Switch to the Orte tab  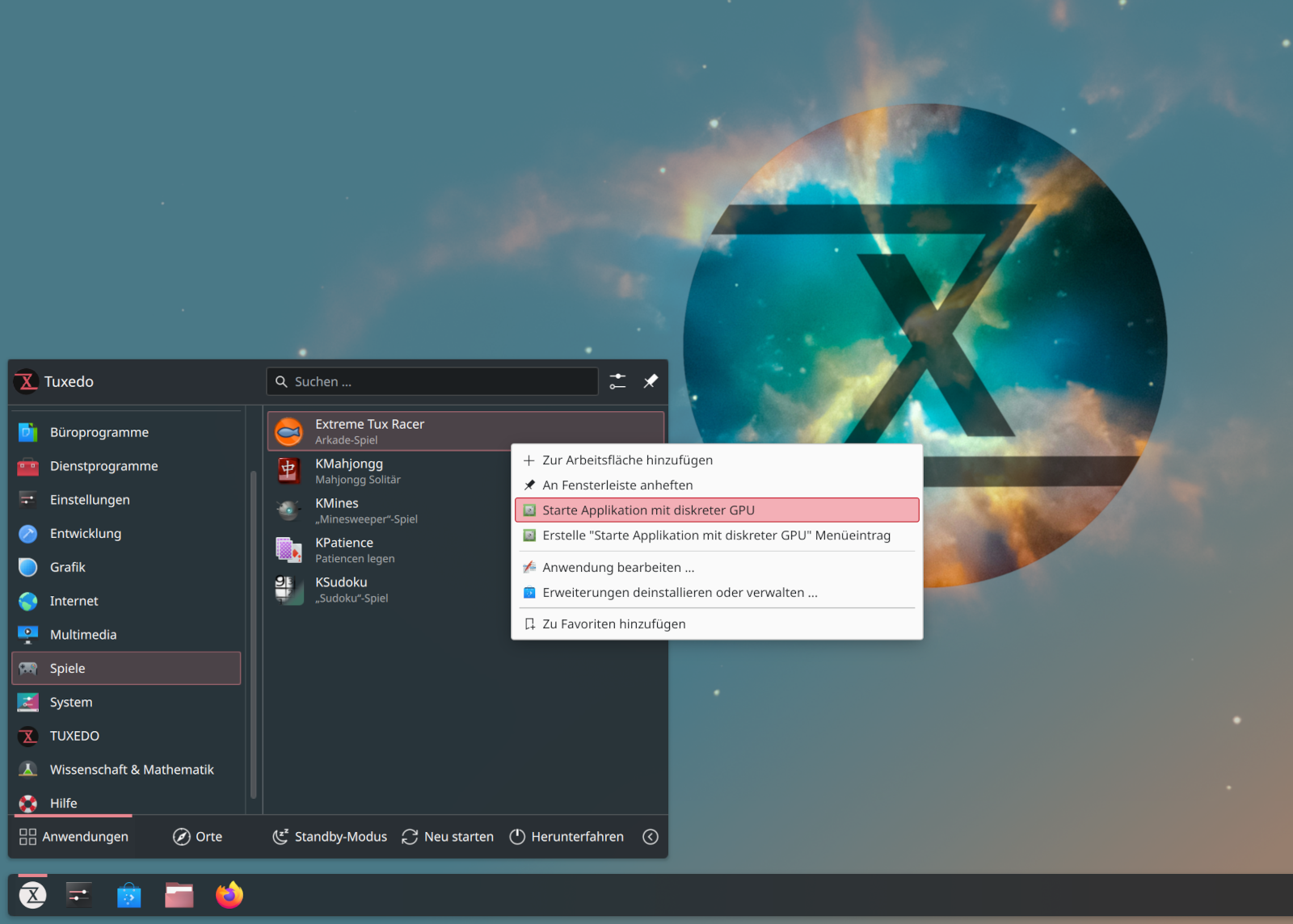click(198, 837)
